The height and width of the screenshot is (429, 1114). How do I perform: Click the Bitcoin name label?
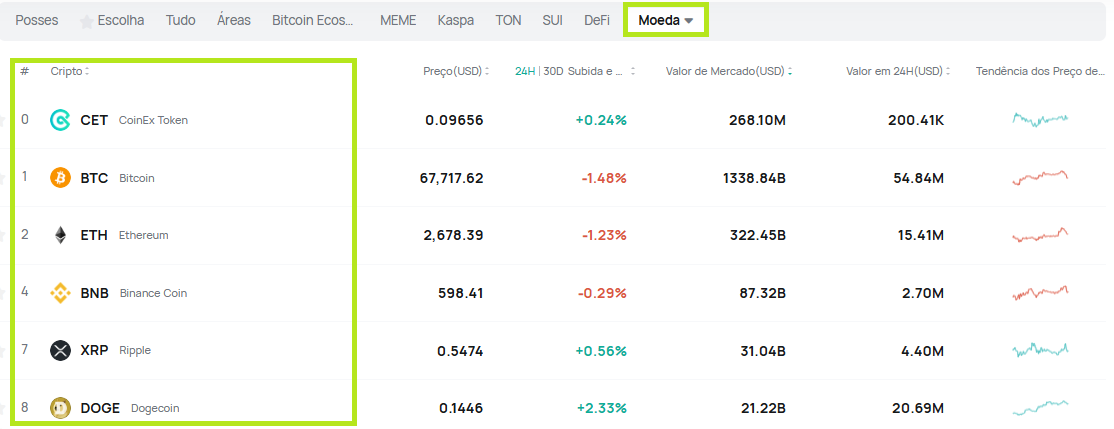pyautogui.click(x=136, y=178)
